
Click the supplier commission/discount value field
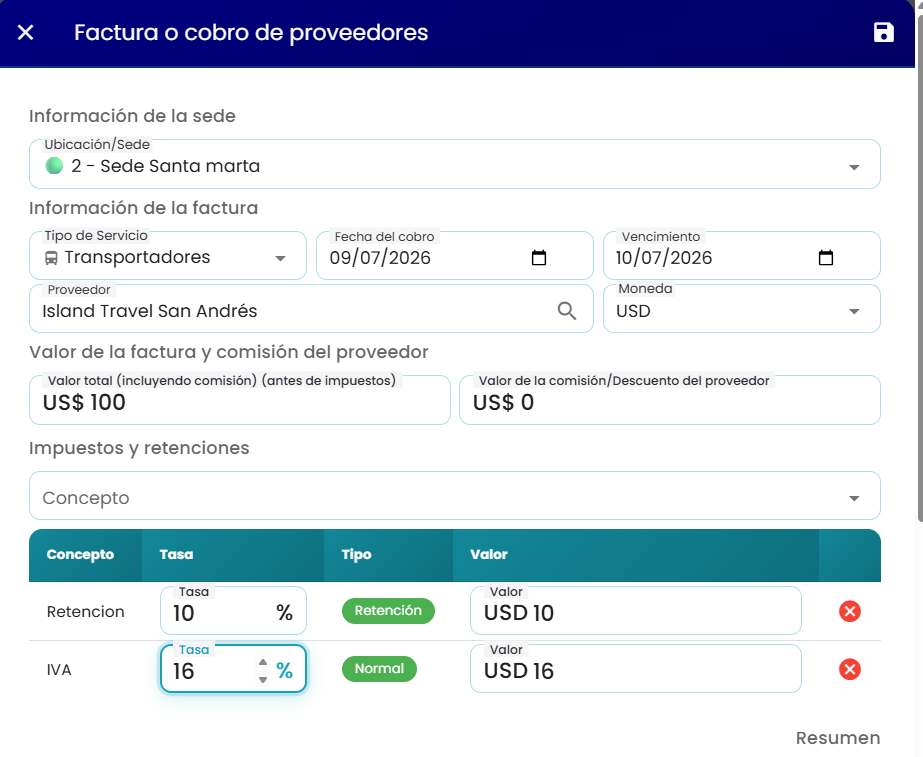pos(670,400)
